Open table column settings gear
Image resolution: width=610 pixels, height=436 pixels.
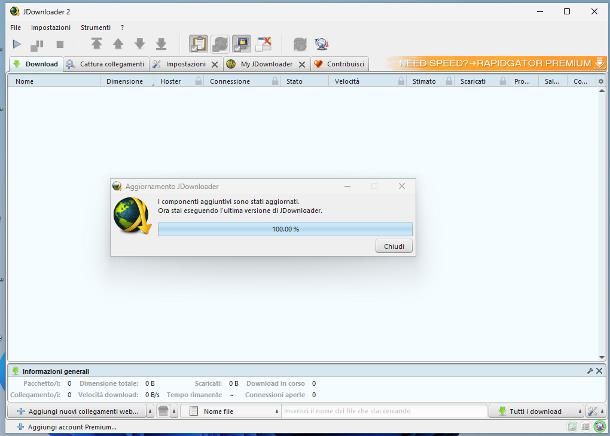601,81
